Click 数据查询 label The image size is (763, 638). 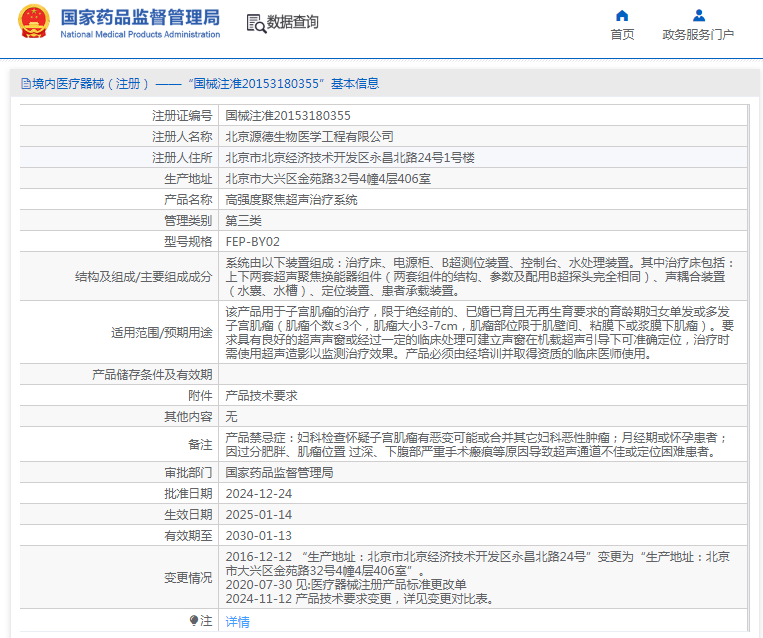pyautogui.click(x=292, y=22)
